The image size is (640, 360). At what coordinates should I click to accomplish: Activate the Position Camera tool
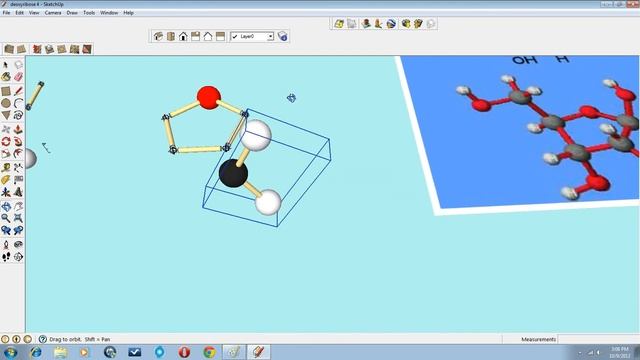tap(6, 244)
